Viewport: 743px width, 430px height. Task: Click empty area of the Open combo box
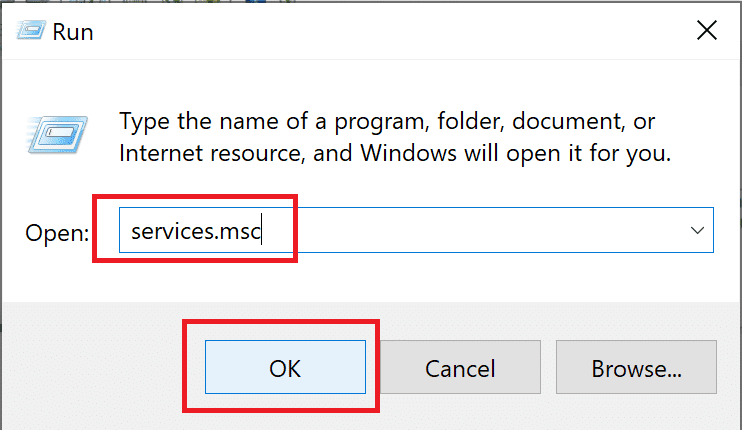(480, 231)
